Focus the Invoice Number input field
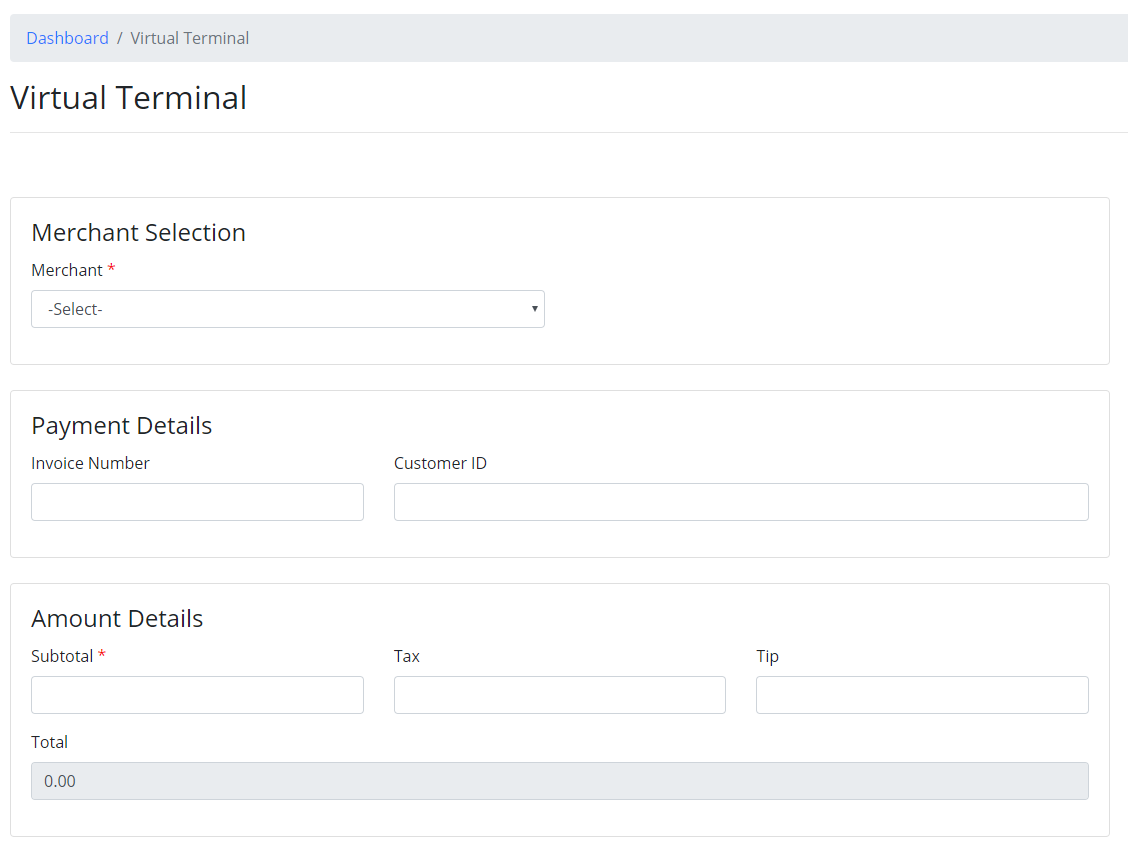Screen dimensions: 1128x857 coord(197,502)
